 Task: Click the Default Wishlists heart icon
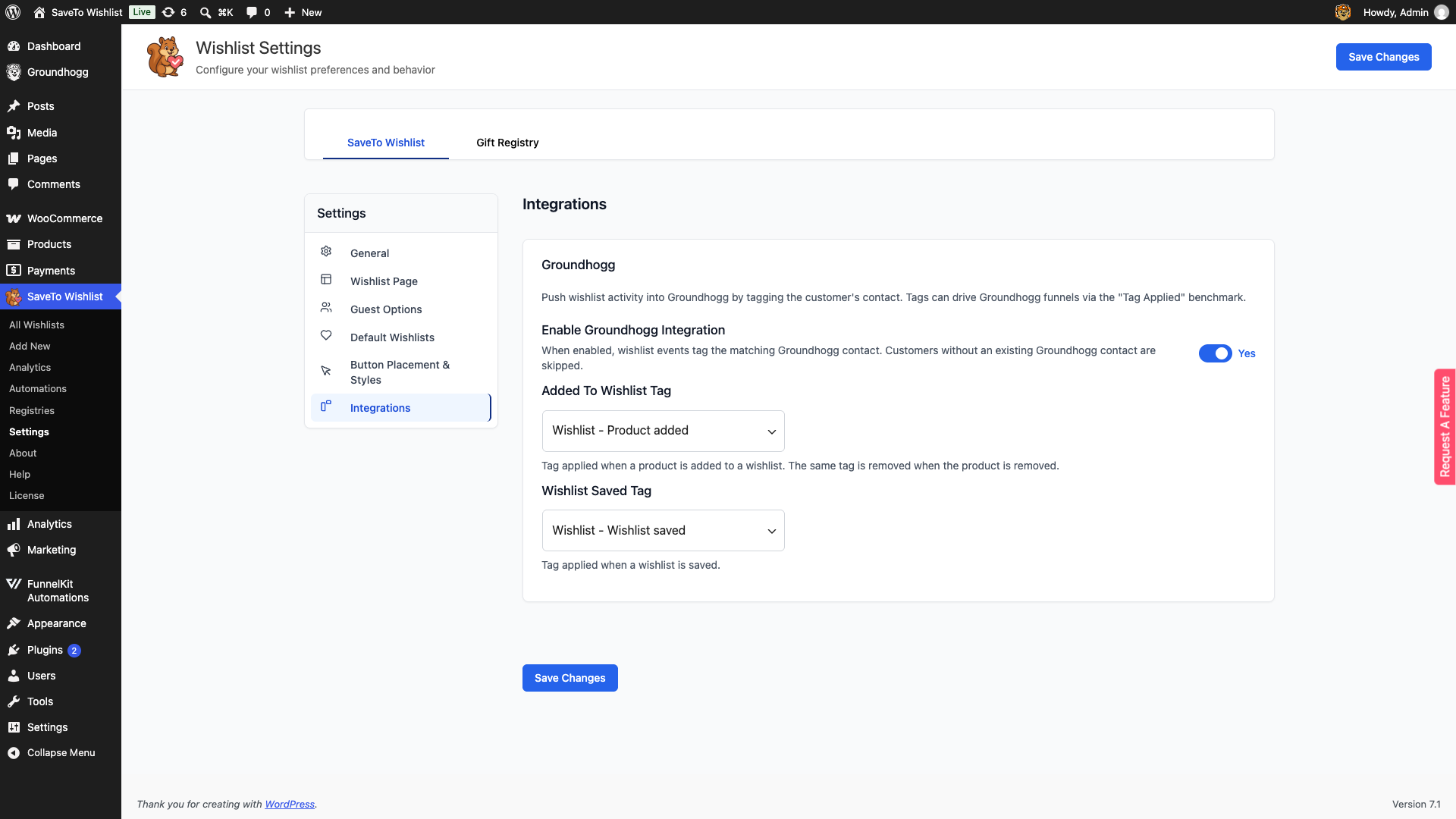pos(326,335)
